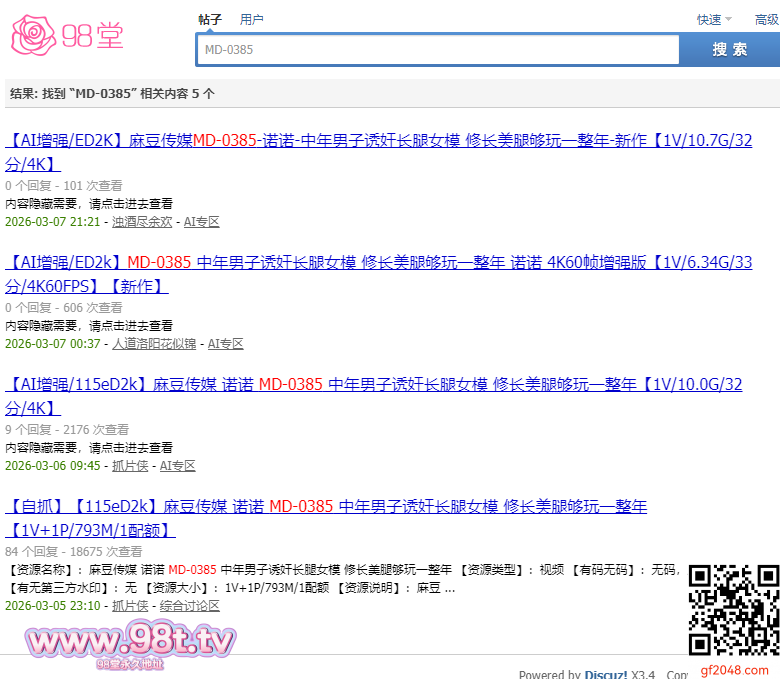Click the 搜索 button
Image resolution: width=780 pixels, height=679 pixels.
point(730,50)
